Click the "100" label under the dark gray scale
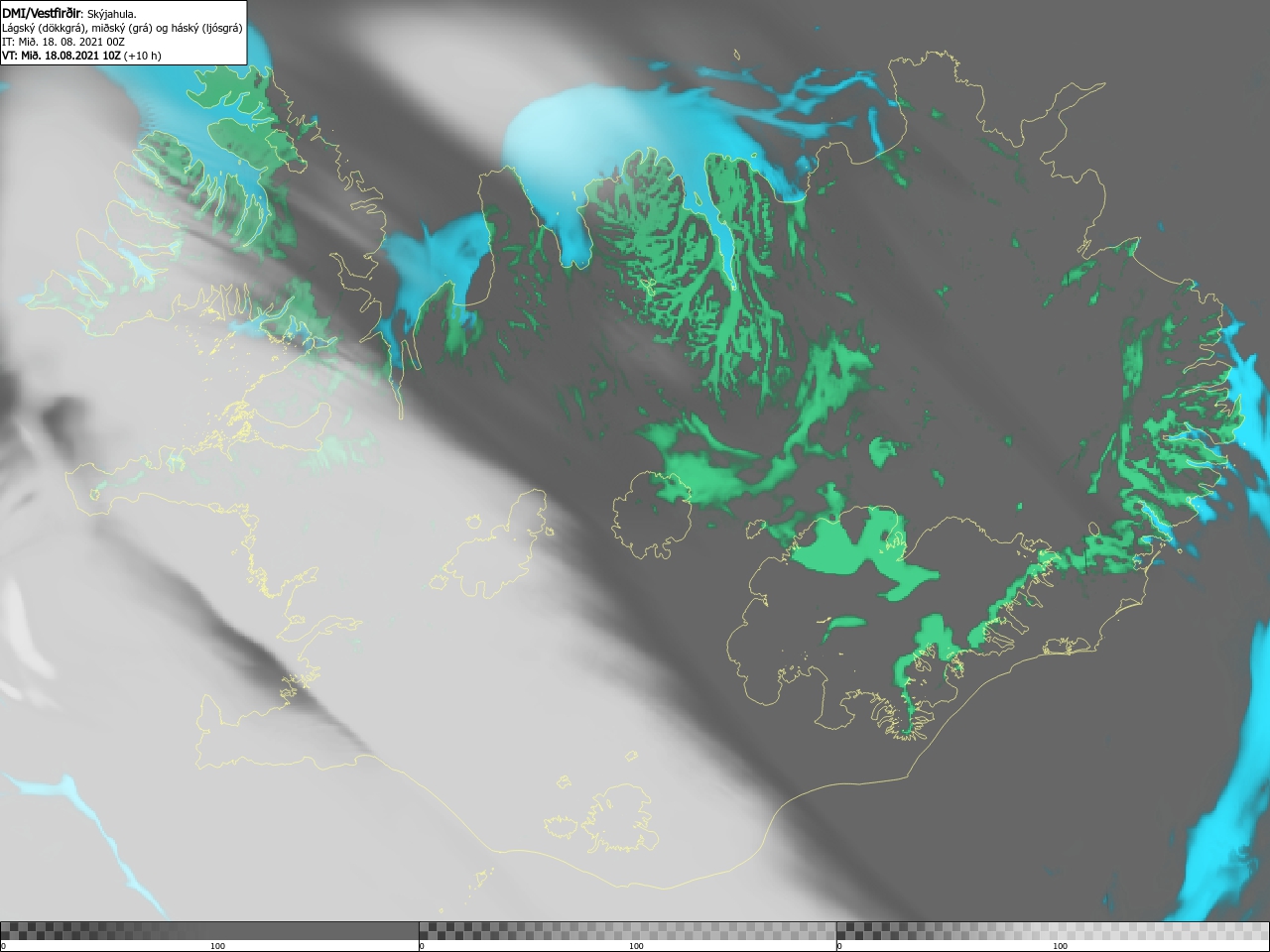Screen dimensions: 1270x952 pyautogui.click(x=217, y=946)
